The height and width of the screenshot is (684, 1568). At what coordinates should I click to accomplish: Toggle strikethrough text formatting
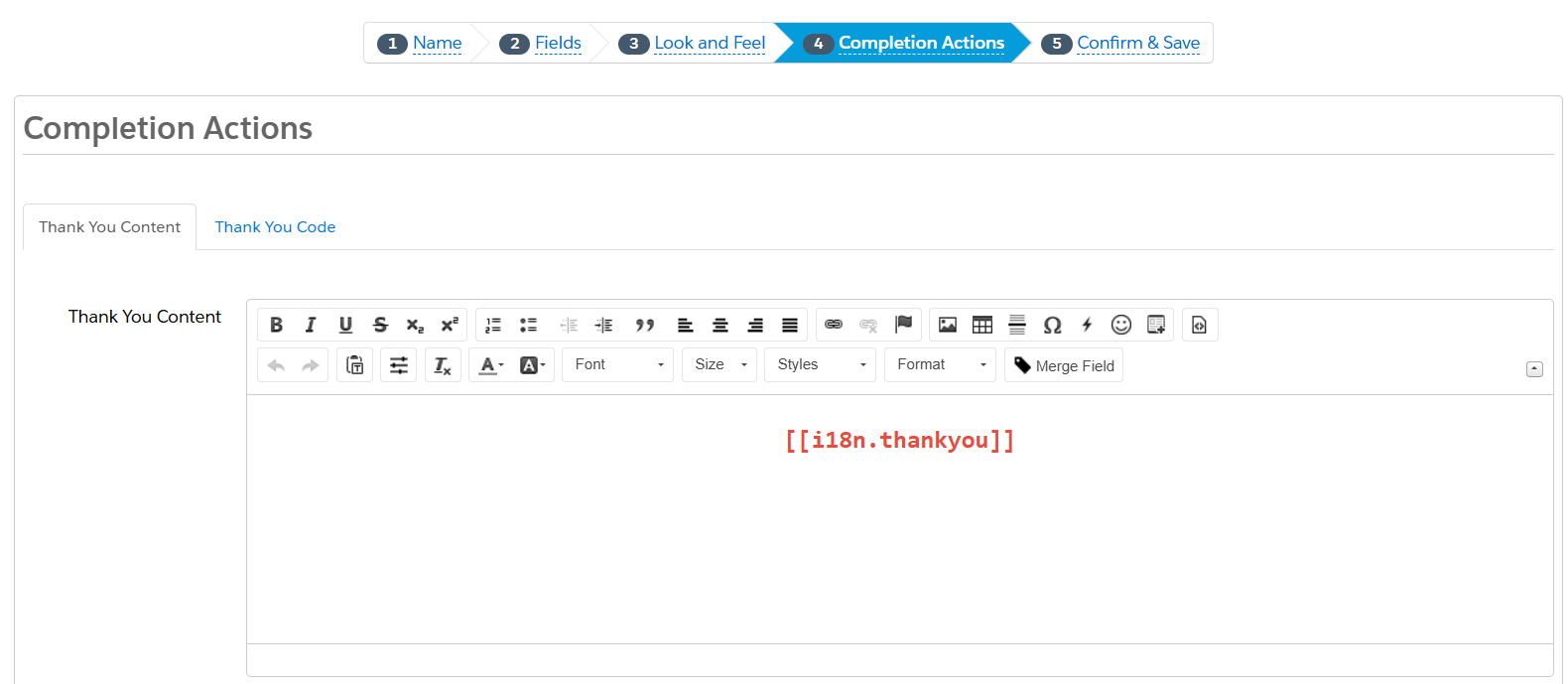point(380,325)
